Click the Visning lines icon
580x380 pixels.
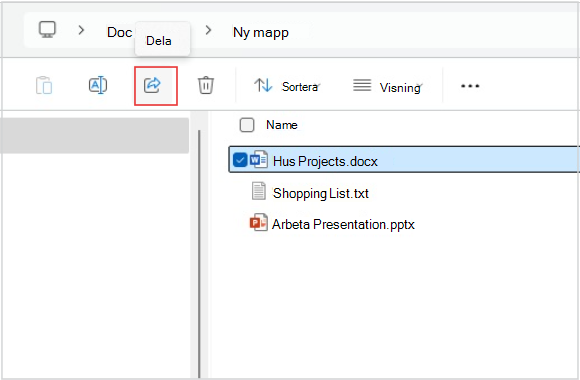[x=362, y=85]
